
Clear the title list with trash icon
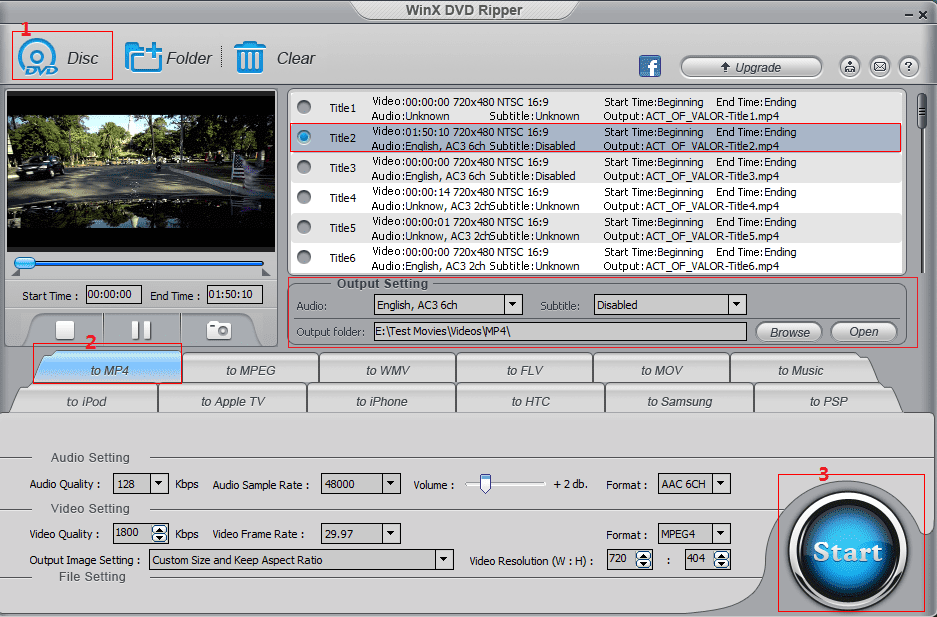[250, 57]
